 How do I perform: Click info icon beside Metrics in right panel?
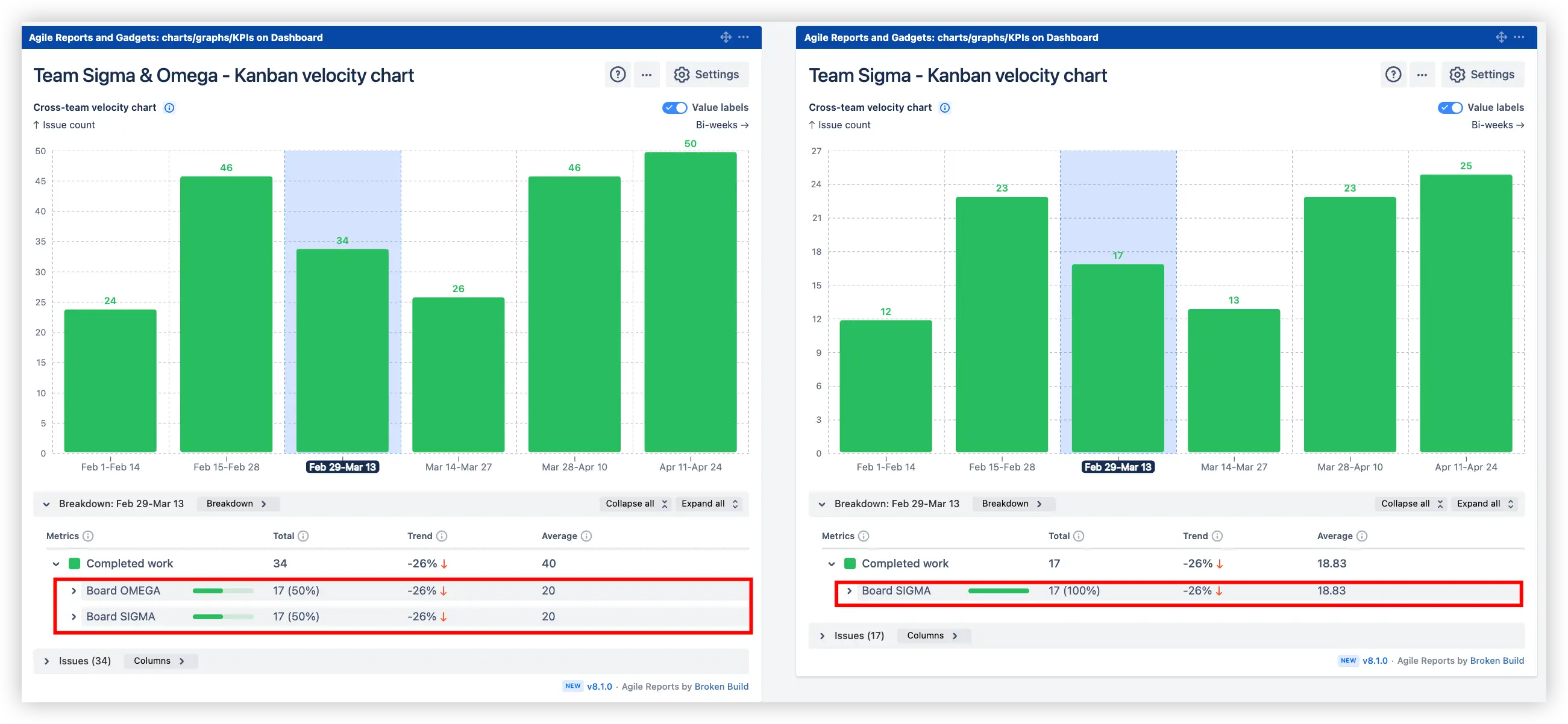pos(863,536)
